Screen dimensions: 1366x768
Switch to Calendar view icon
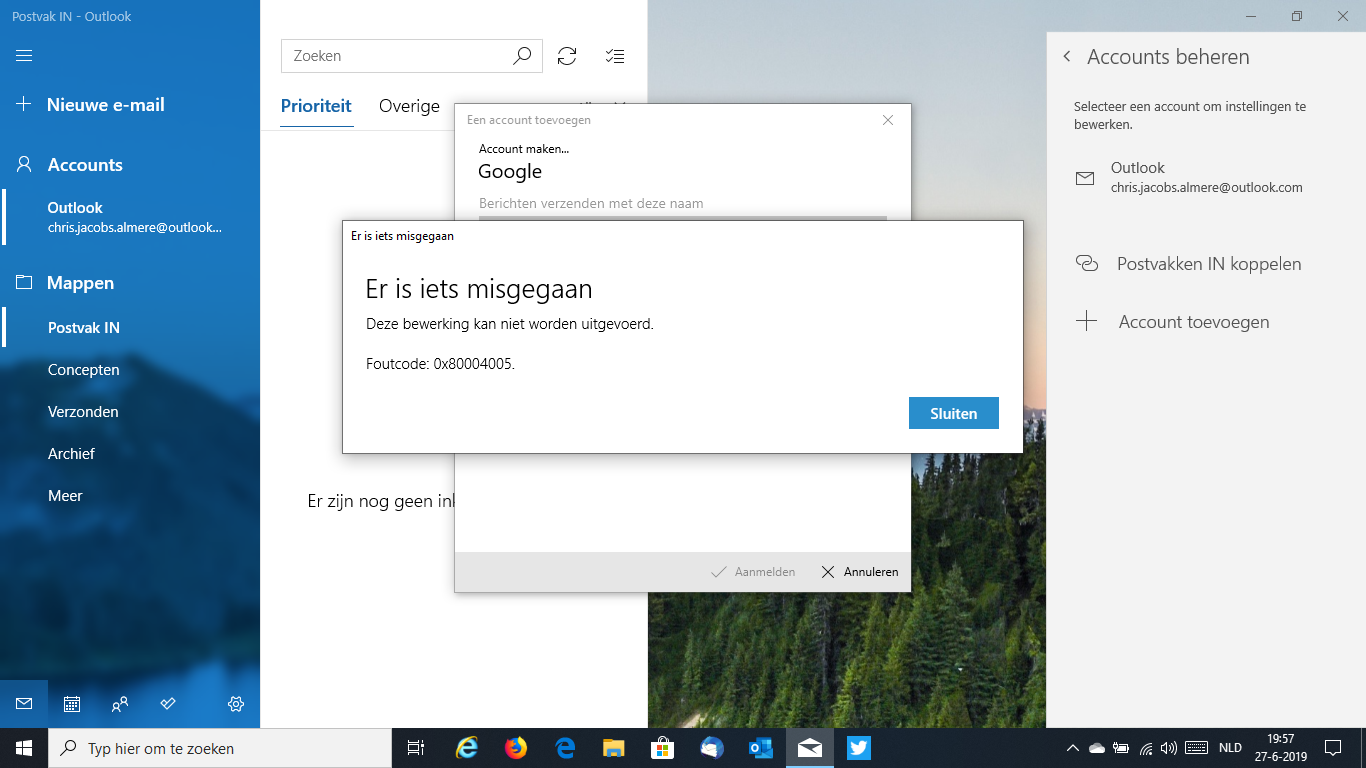tap(72, 704)
